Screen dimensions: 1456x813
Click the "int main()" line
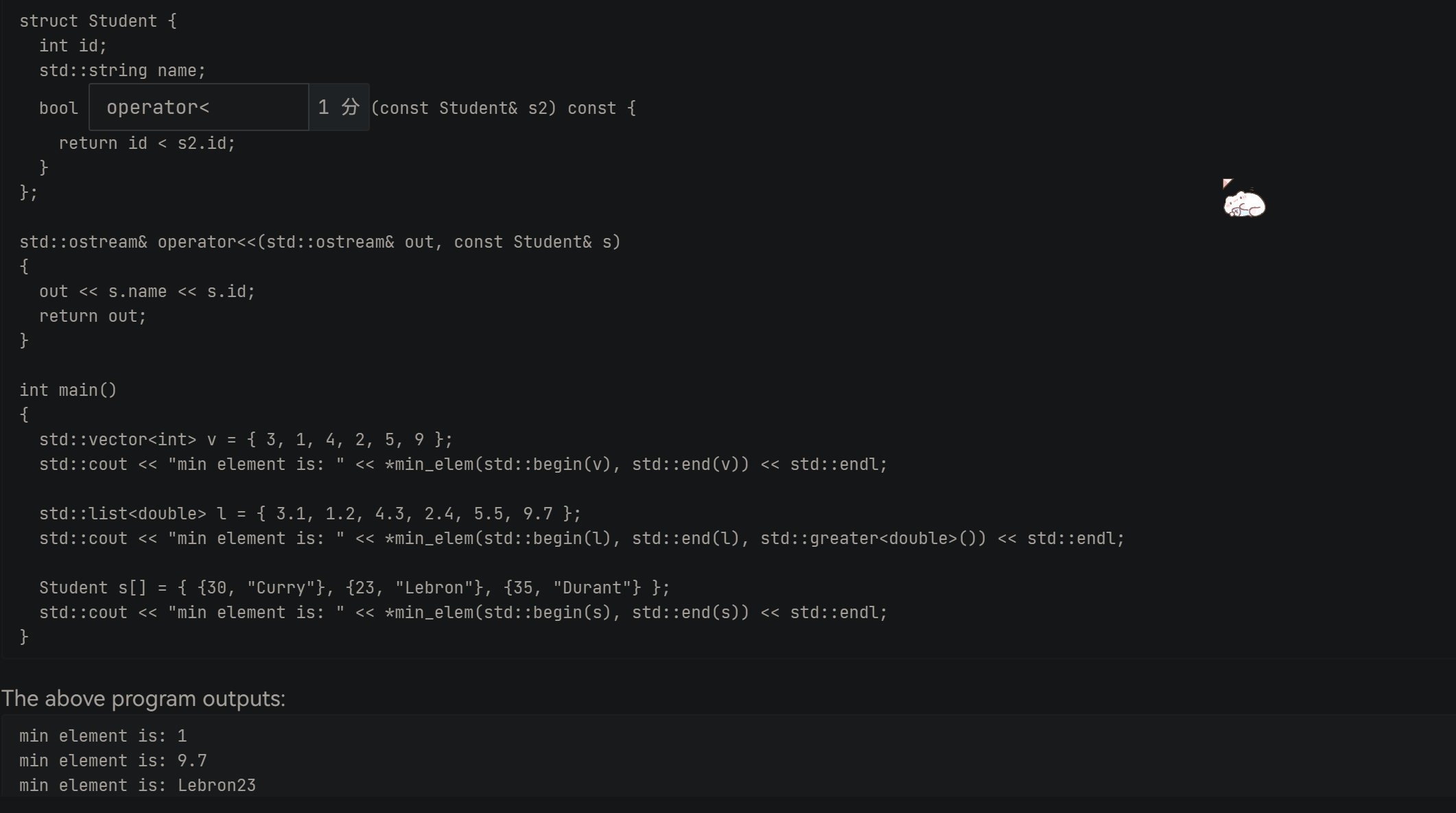pyautogui.click(x=68, y=390)
